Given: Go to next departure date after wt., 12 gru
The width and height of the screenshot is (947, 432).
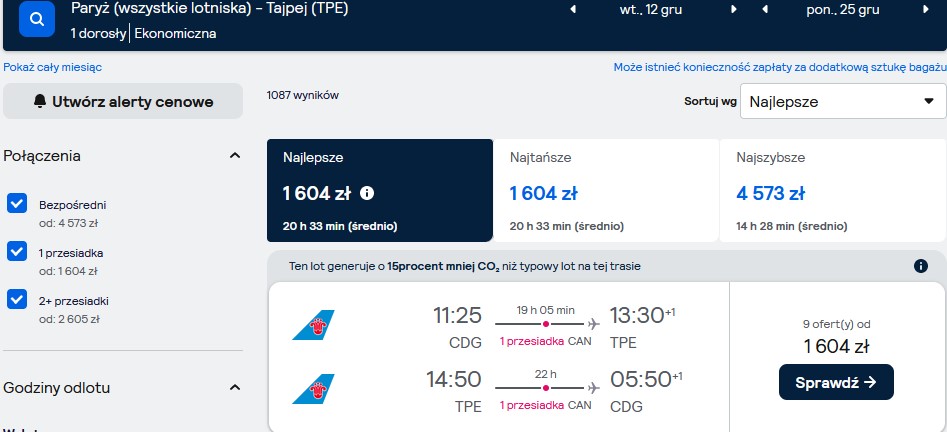Looking at the screenshot, I should [734, 10].
